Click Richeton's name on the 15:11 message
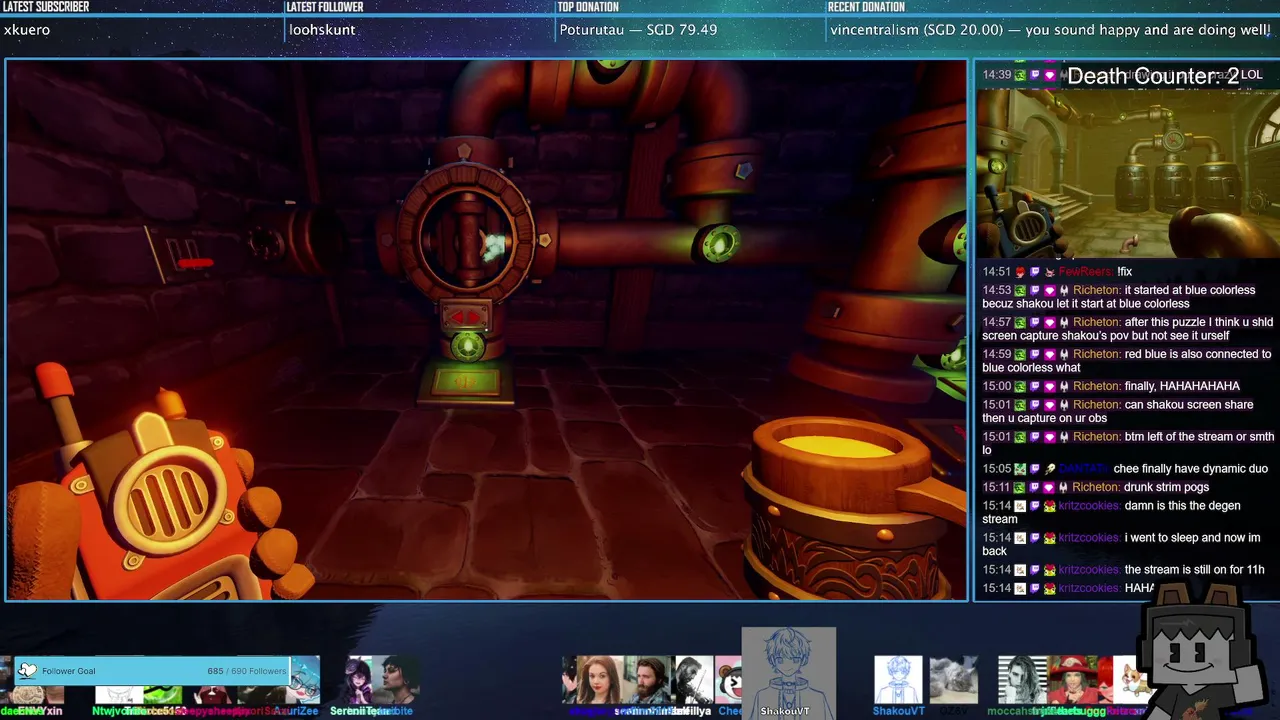 1096,487
